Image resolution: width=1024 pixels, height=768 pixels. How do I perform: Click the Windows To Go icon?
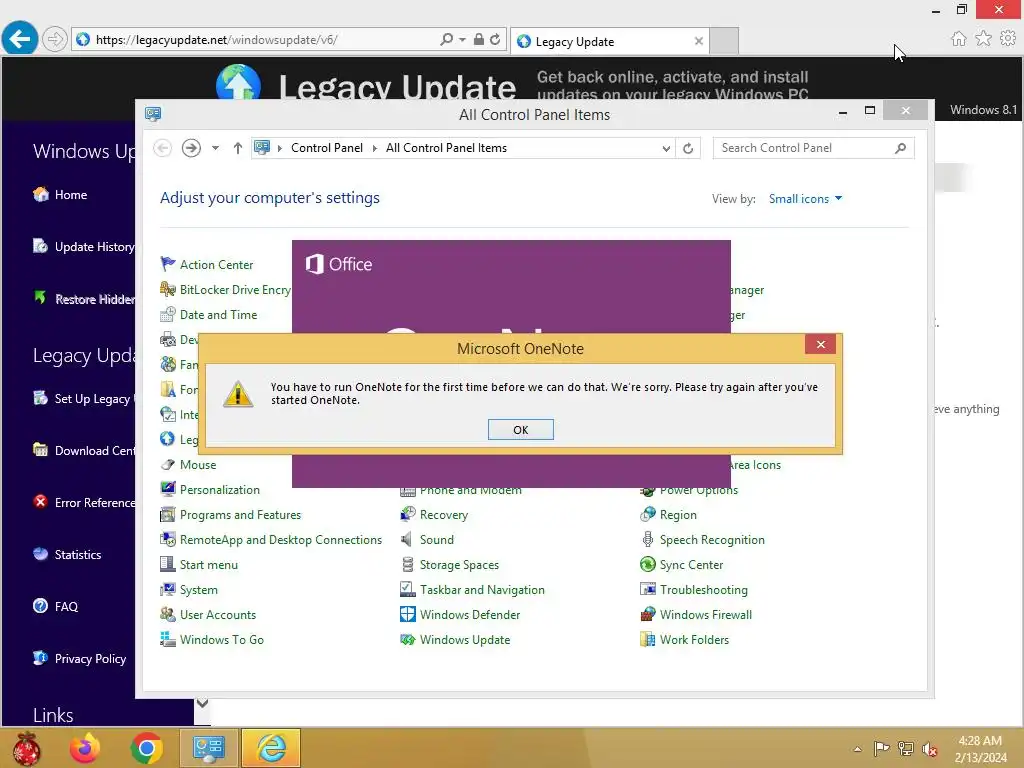tap(168, 639)
